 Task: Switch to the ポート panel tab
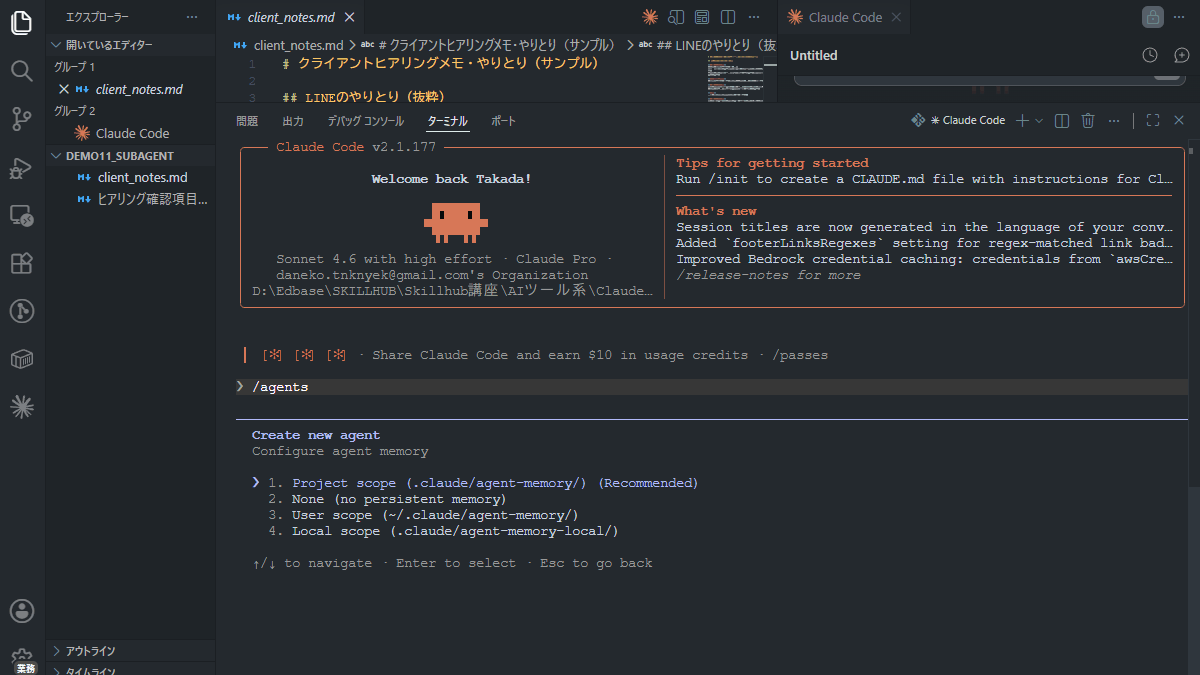[503, 121]
